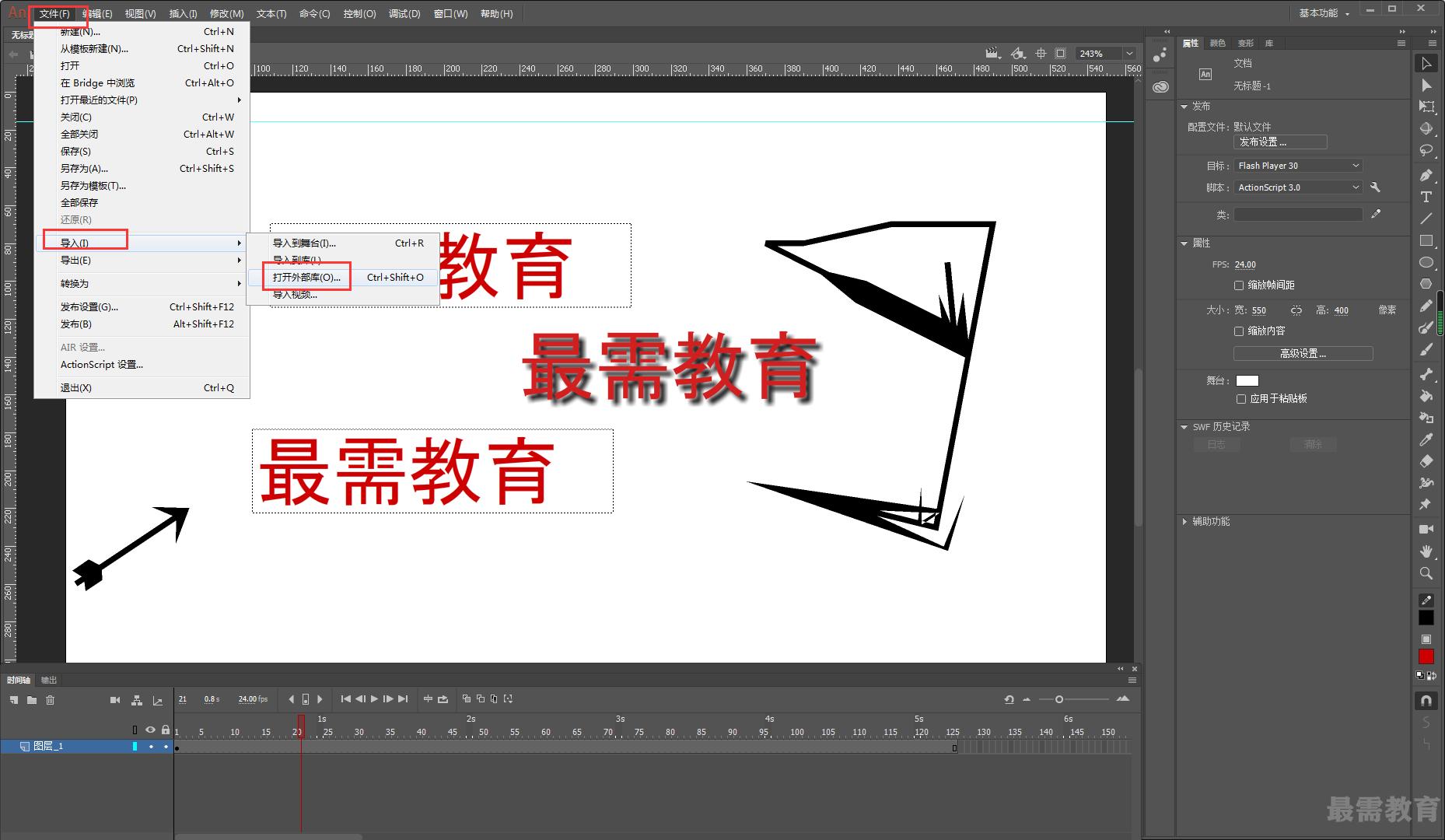Click the red fill color swatch

[x=1426, y=657]
